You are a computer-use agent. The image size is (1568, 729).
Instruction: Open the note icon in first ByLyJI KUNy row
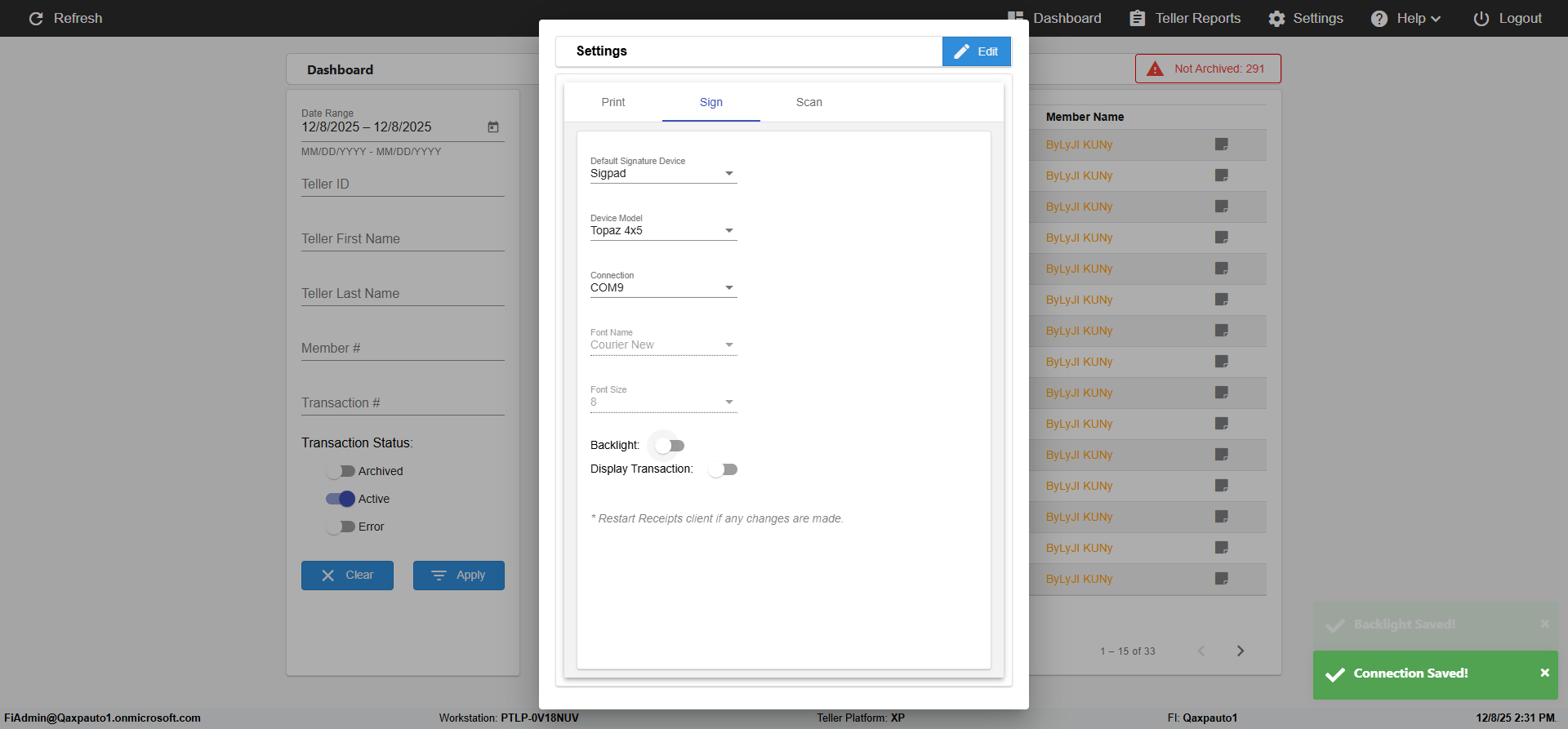click(1222, 144)
